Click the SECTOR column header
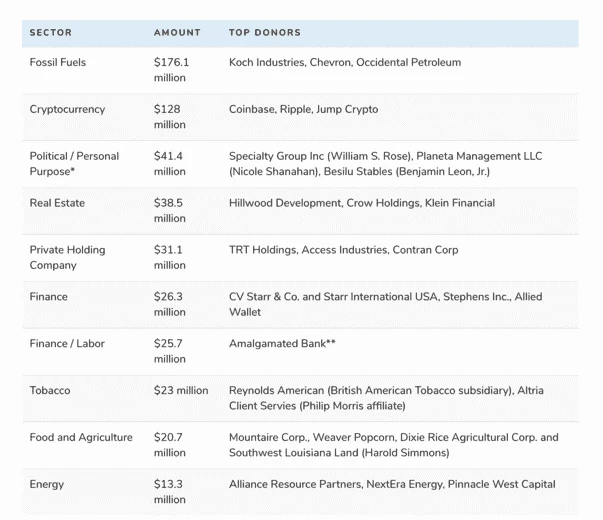Image resolution: width=603 pixels, height=520 pixels. 51,33
